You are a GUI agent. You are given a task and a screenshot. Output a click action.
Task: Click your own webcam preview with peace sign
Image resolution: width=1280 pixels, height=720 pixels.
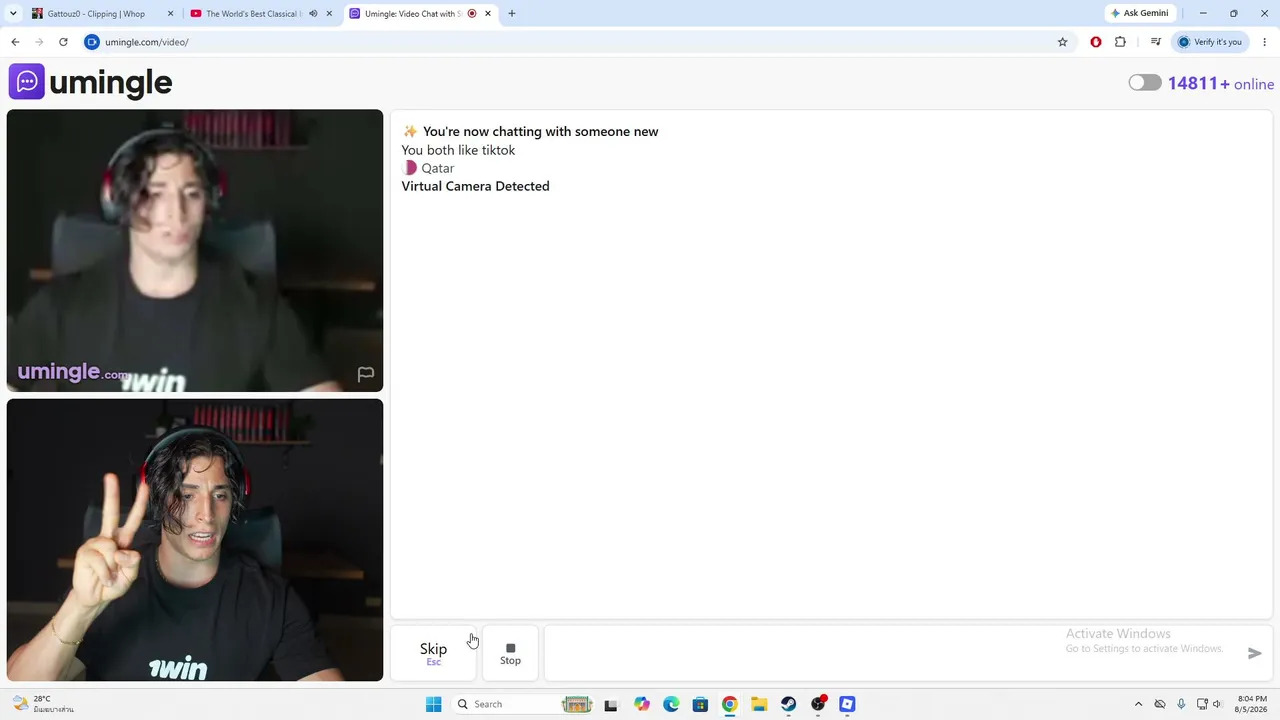pos(195,540)
